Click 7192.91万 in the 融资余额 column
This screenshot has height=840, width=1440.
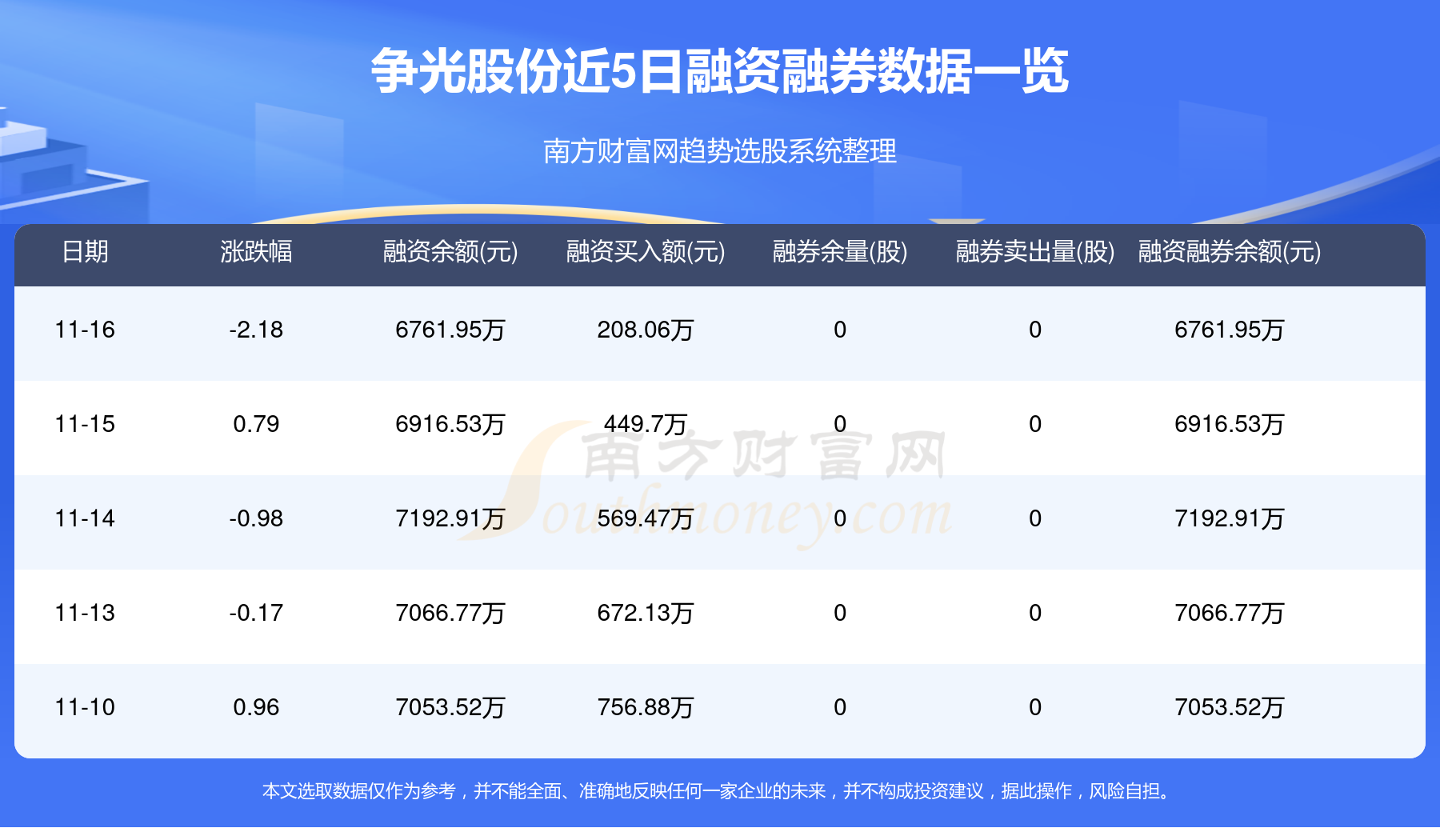[x=450, y=518]
